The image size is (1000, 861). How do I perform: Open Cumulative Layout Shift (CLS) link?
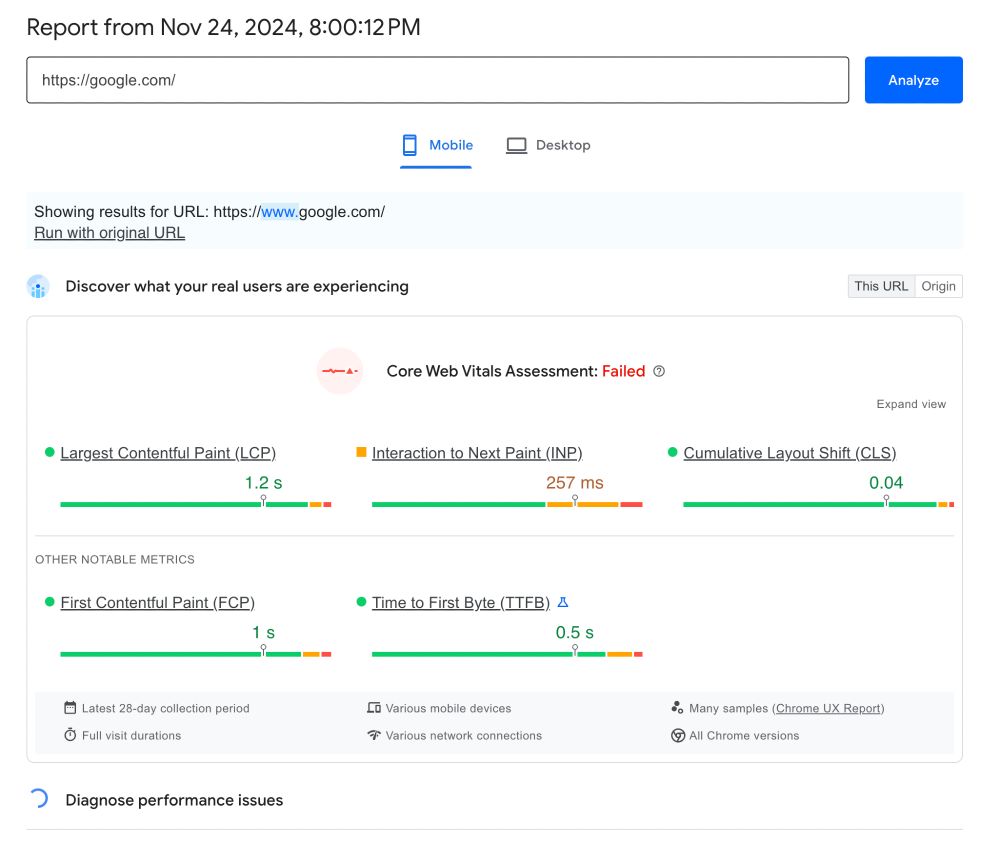coord(790,453)
